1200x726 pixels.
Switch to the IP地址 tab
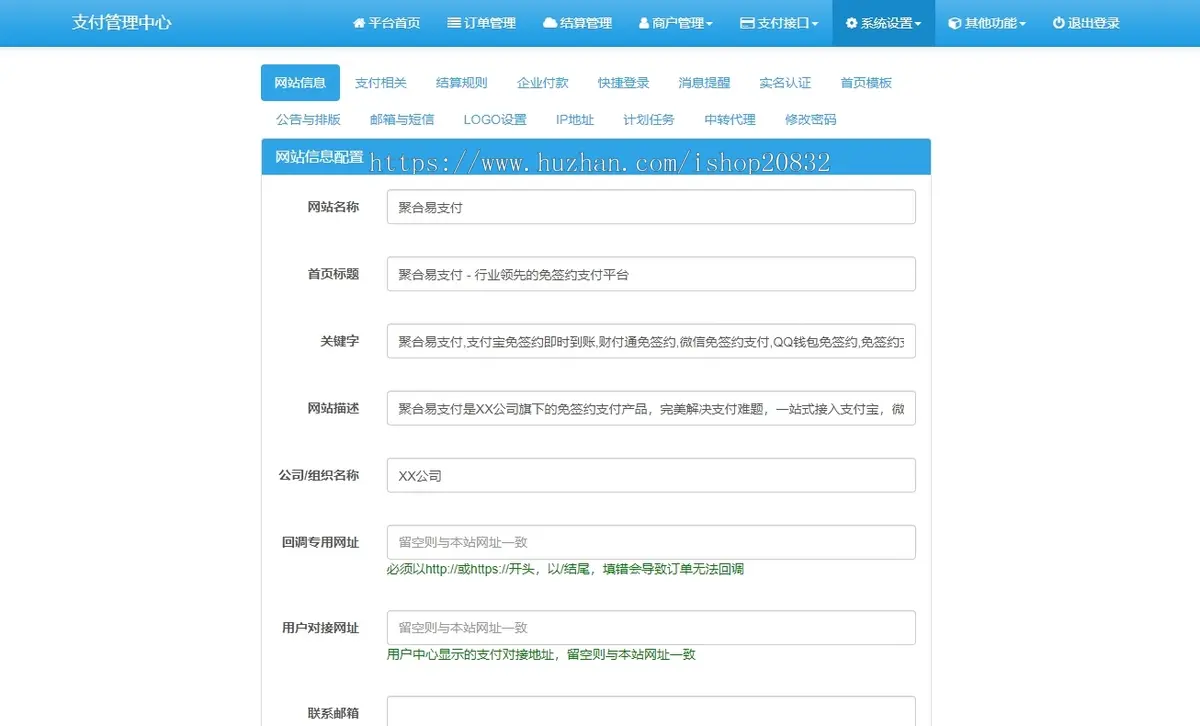point(575,119)
